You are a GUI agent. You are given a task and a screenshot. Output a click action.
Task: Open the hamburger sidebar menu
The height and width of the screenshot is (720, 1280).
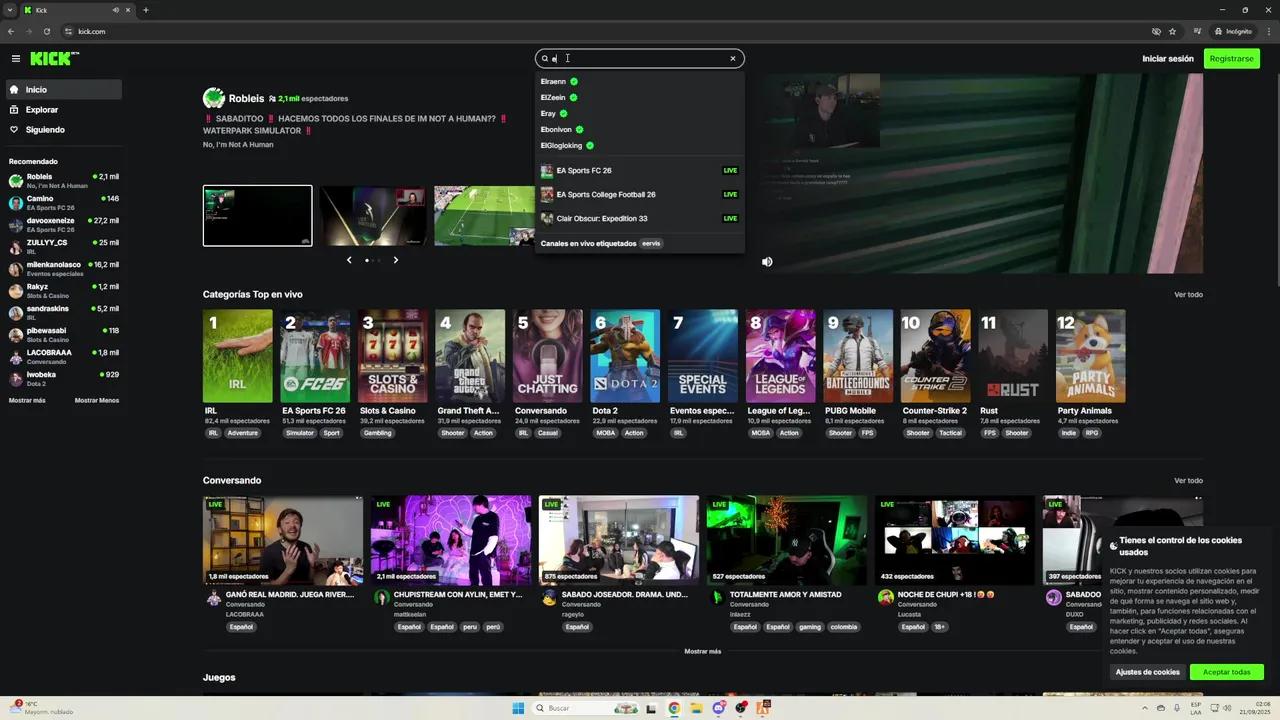click(x=16, y=59)
